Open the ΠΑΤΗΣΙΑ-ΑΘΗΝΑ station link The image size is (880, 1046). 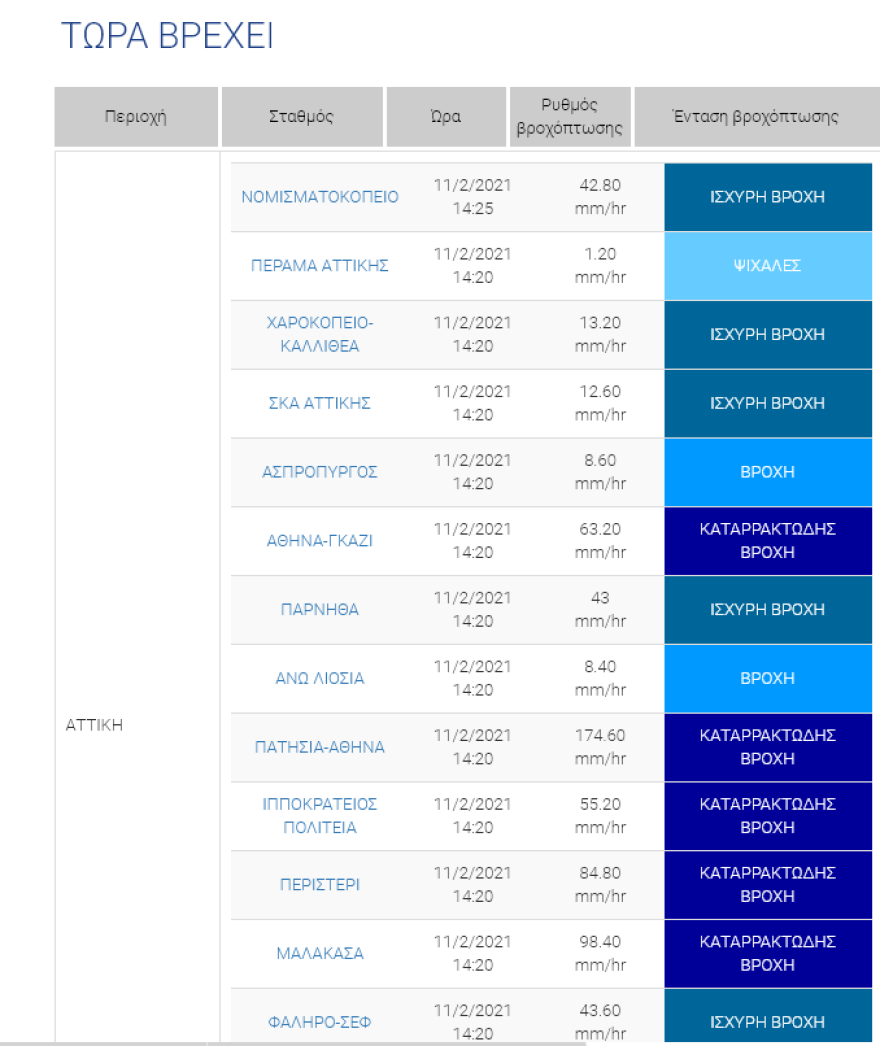(x=320, y=748)
